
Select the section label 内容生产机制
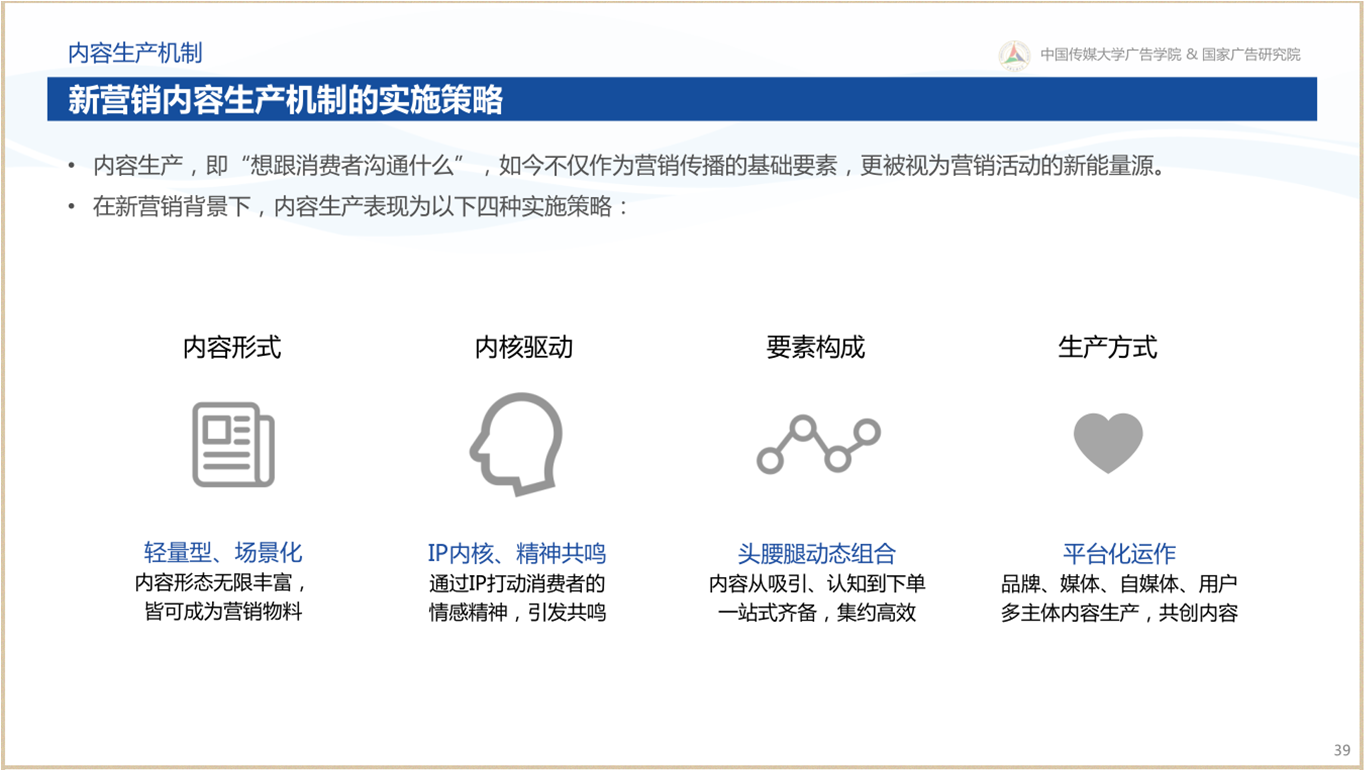(x=135, y=53)
